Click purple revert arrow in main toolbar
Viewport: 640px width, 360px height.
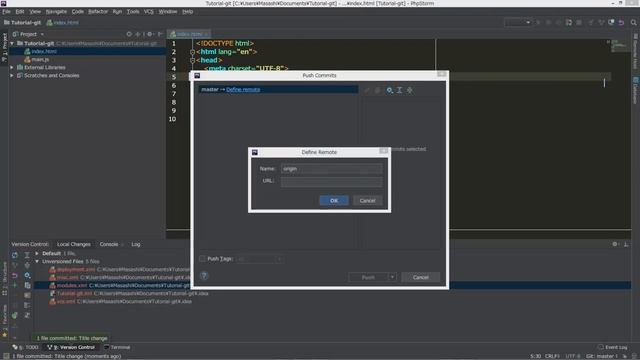(621, 22)
